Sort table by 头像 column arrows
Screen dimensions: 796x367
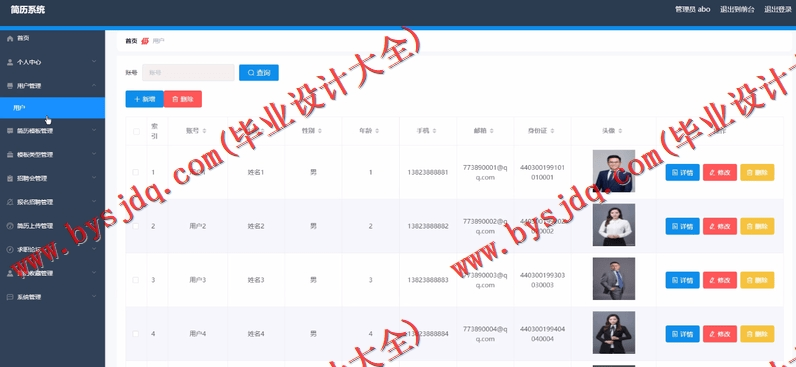pyautogui.click(x=620, y=131)
